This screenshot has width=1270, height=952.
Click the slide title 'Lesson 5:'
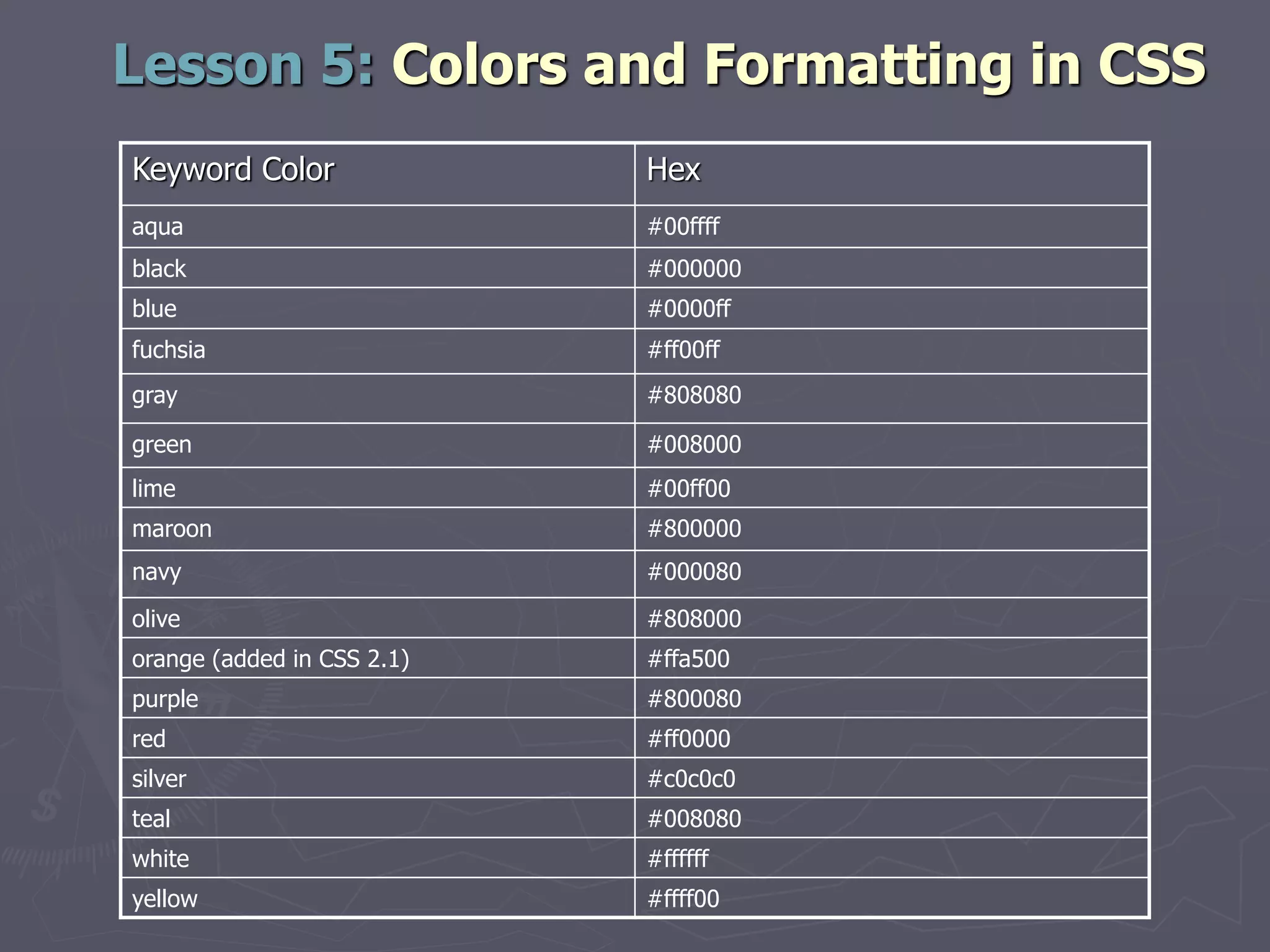(244, 64)
